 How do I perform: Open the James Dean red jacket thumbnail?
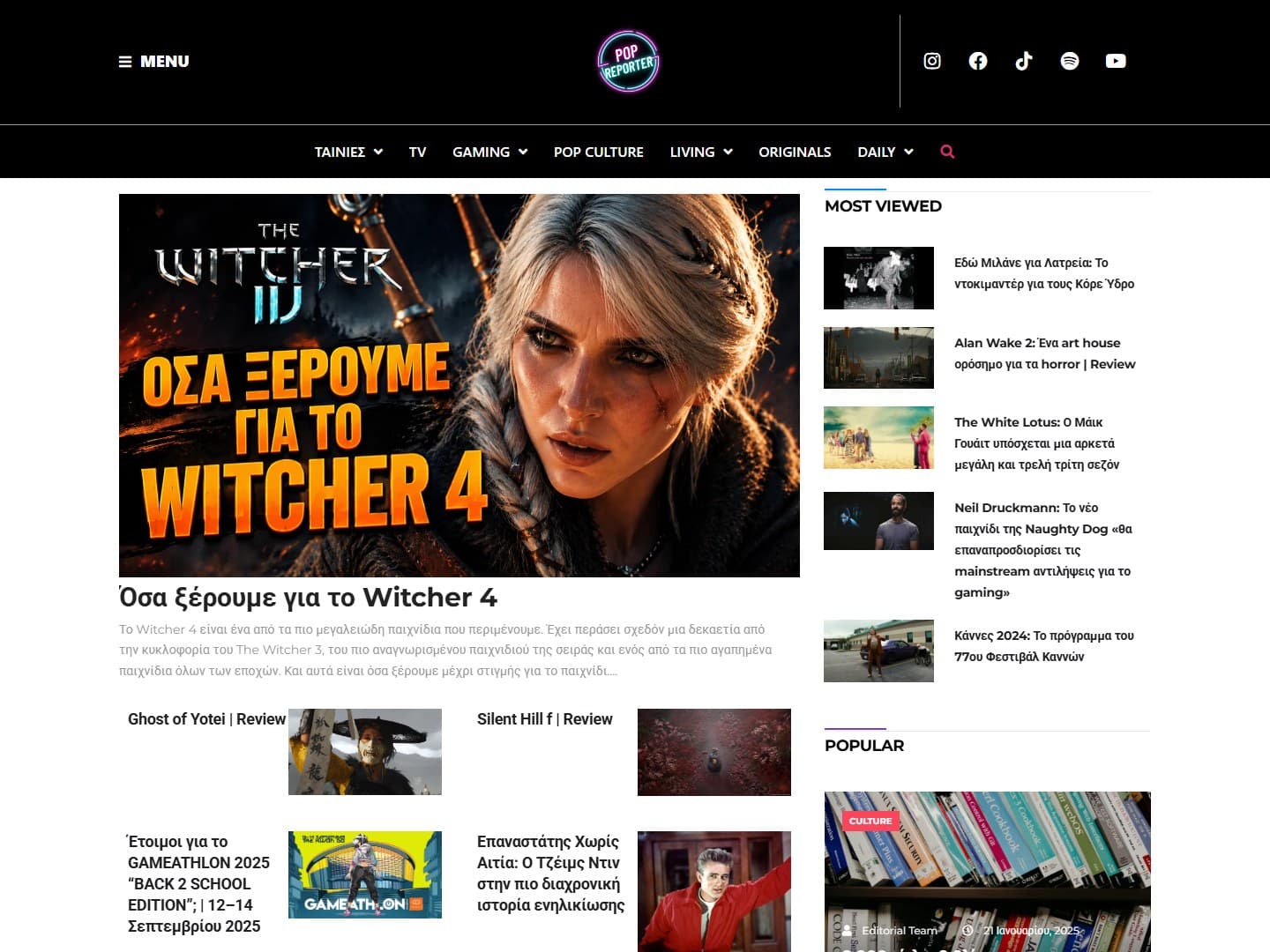click(714, 891)
